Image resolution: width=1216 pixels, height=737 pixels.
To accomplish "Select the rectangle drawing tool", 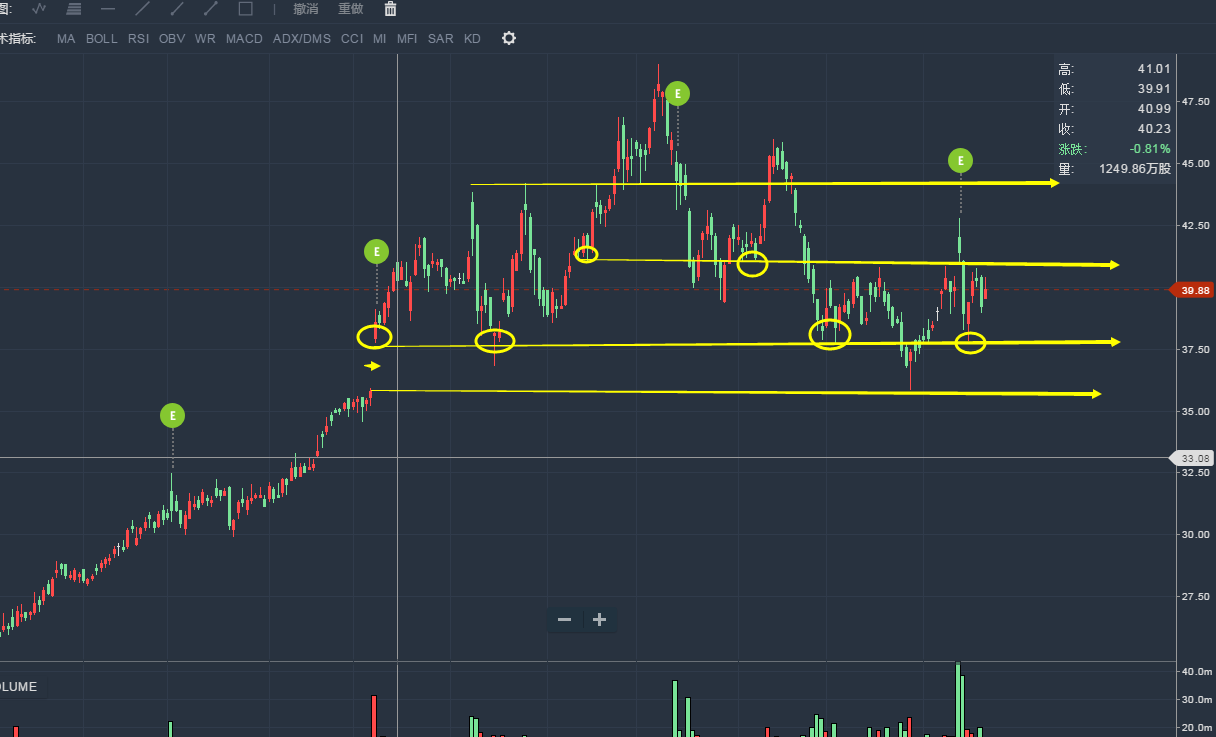I will [x=245, y=9].
